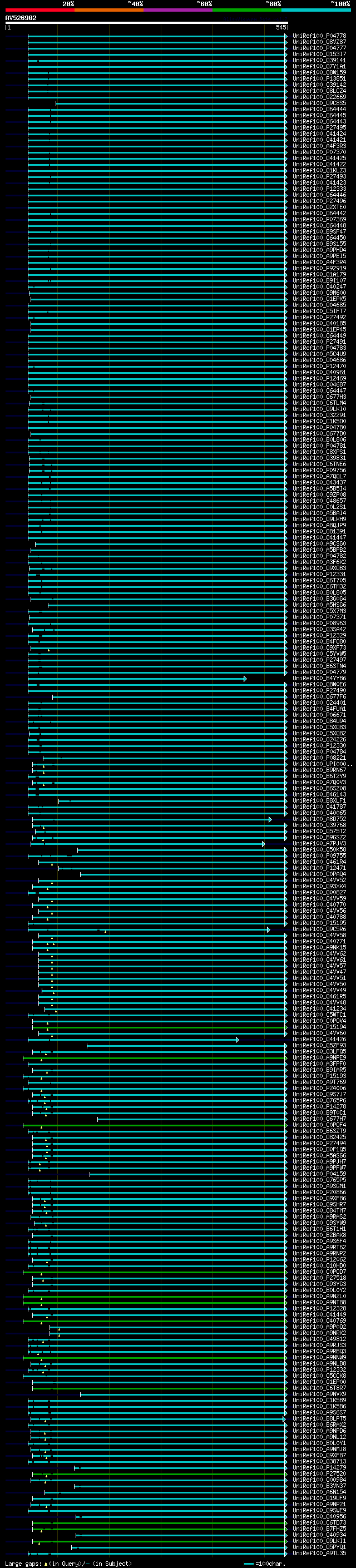Click the arrowhead ending the Q41426 alignment
Screen dimensions: 356x1568
click(238, 1040)
